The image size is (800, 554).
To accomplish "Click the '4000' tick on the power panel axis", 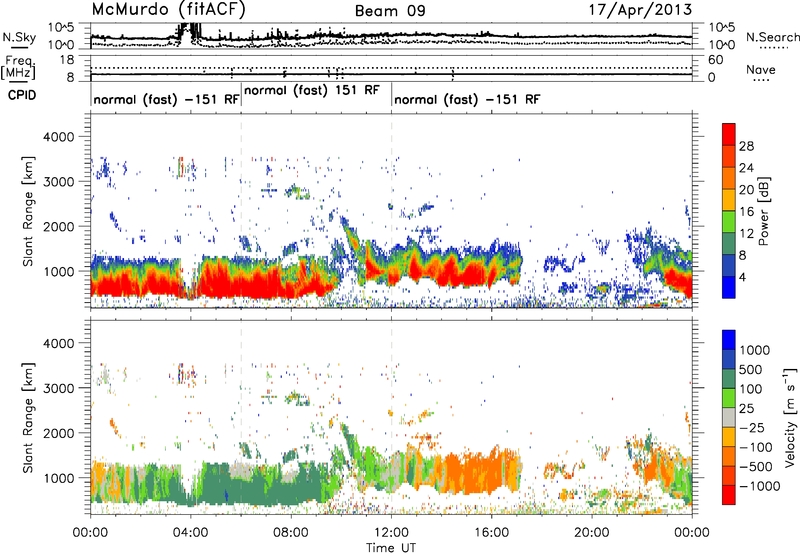I will pos(61,137).
